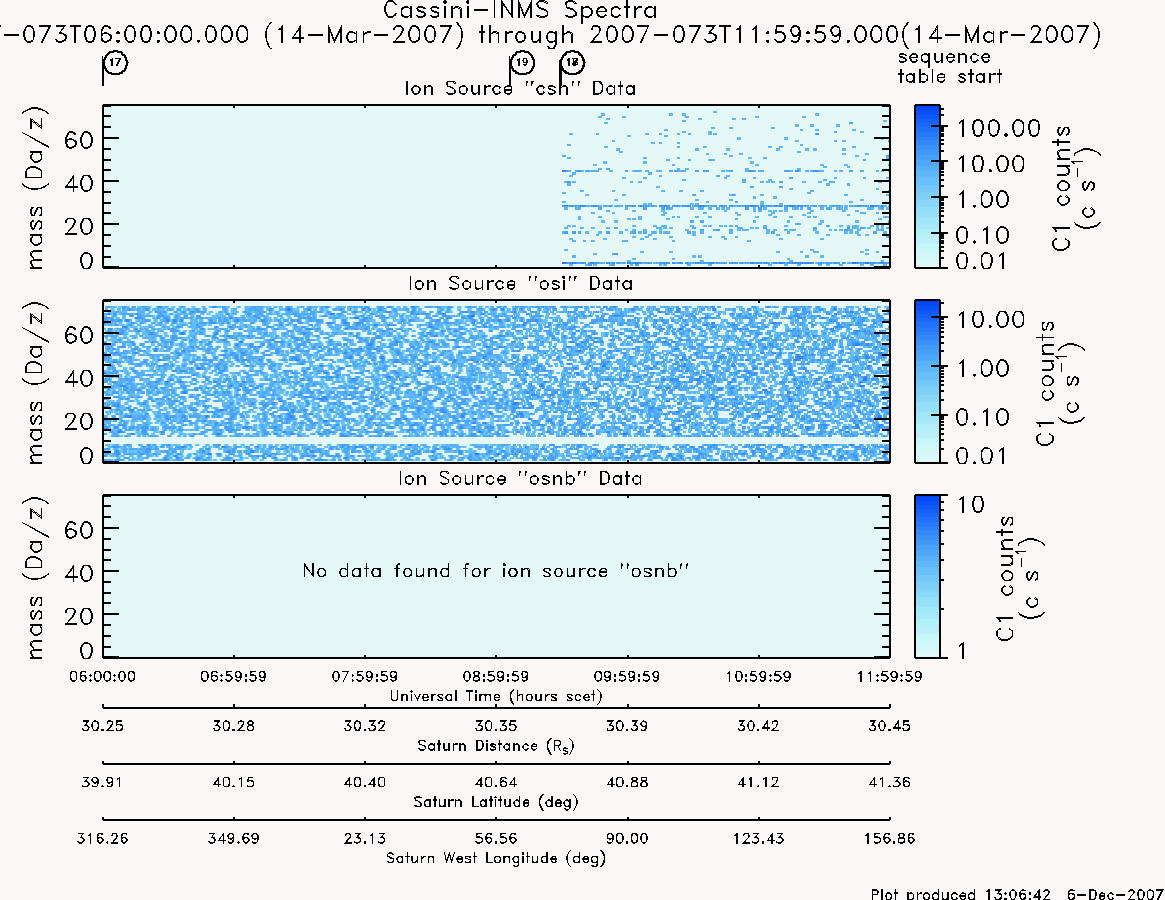The width and height of the screenshot is (1165, 900).
Task: Click the west longitude value 123.43
Action: [x=758, y=838]
